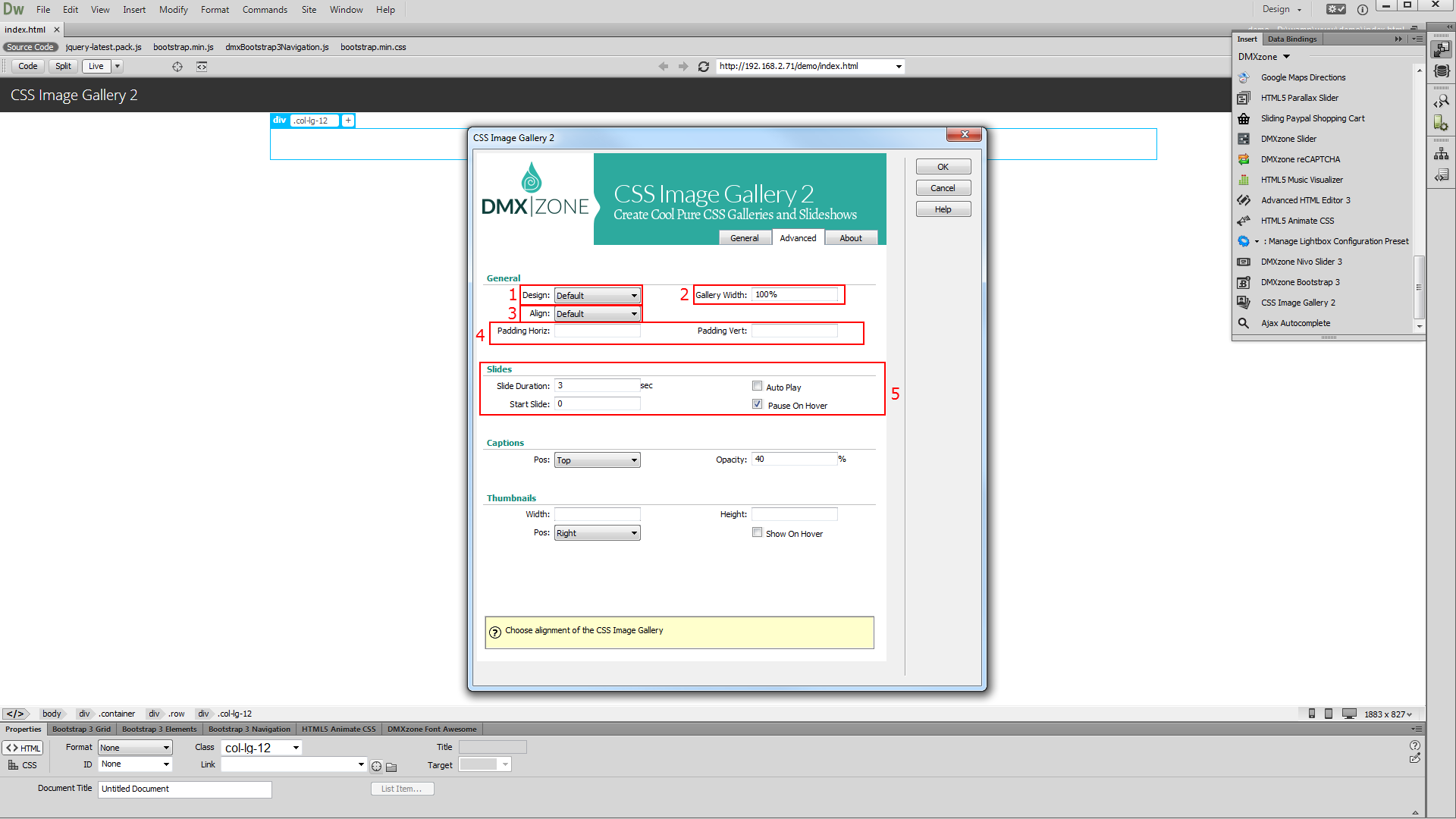Open the Captions Pos dropdown
The width and height of the screenshot is (1456, 819).
tap(598, 460)
